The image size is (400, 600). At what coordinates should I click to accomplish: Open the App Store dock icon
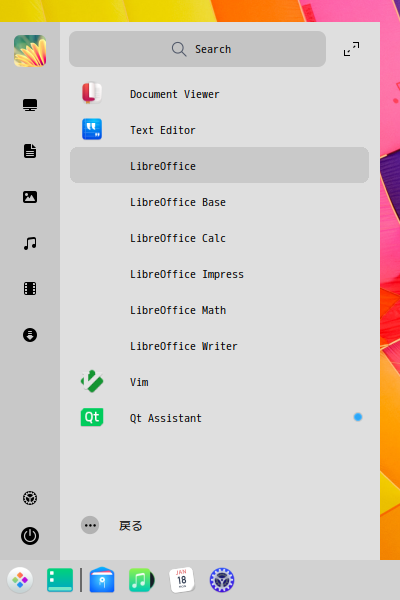(x=102, y=580)
